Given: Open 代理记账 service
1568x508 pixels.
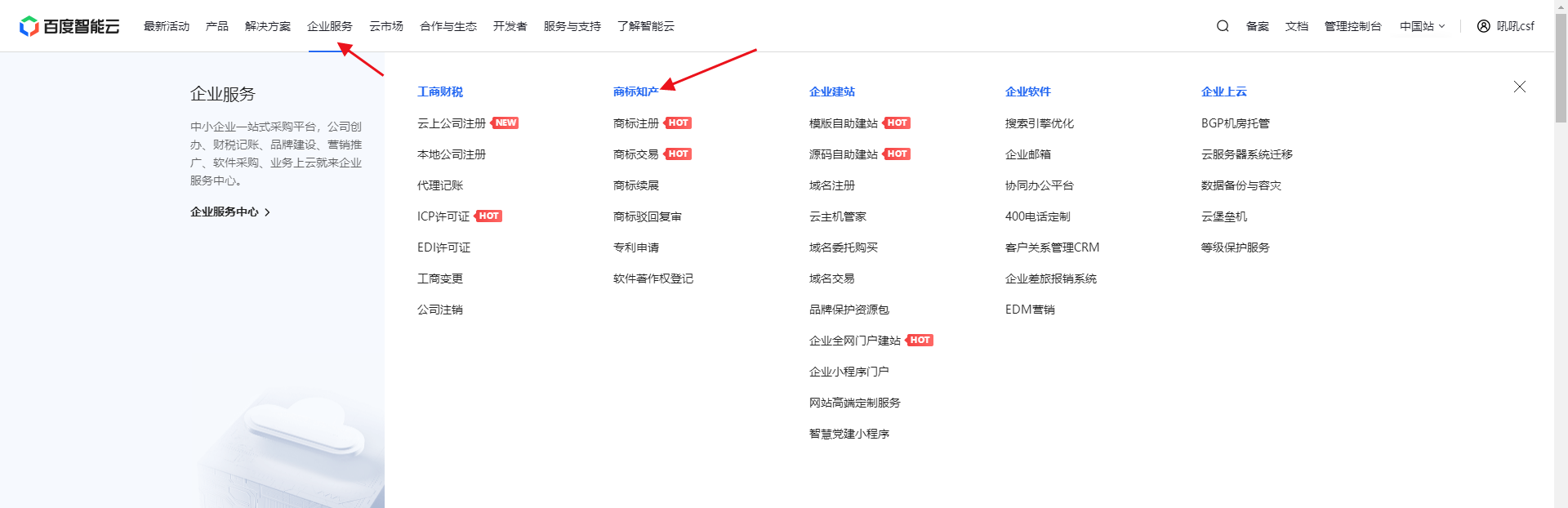Looking at the screenshot, I should pyautogui.click(x=440, y=185).
